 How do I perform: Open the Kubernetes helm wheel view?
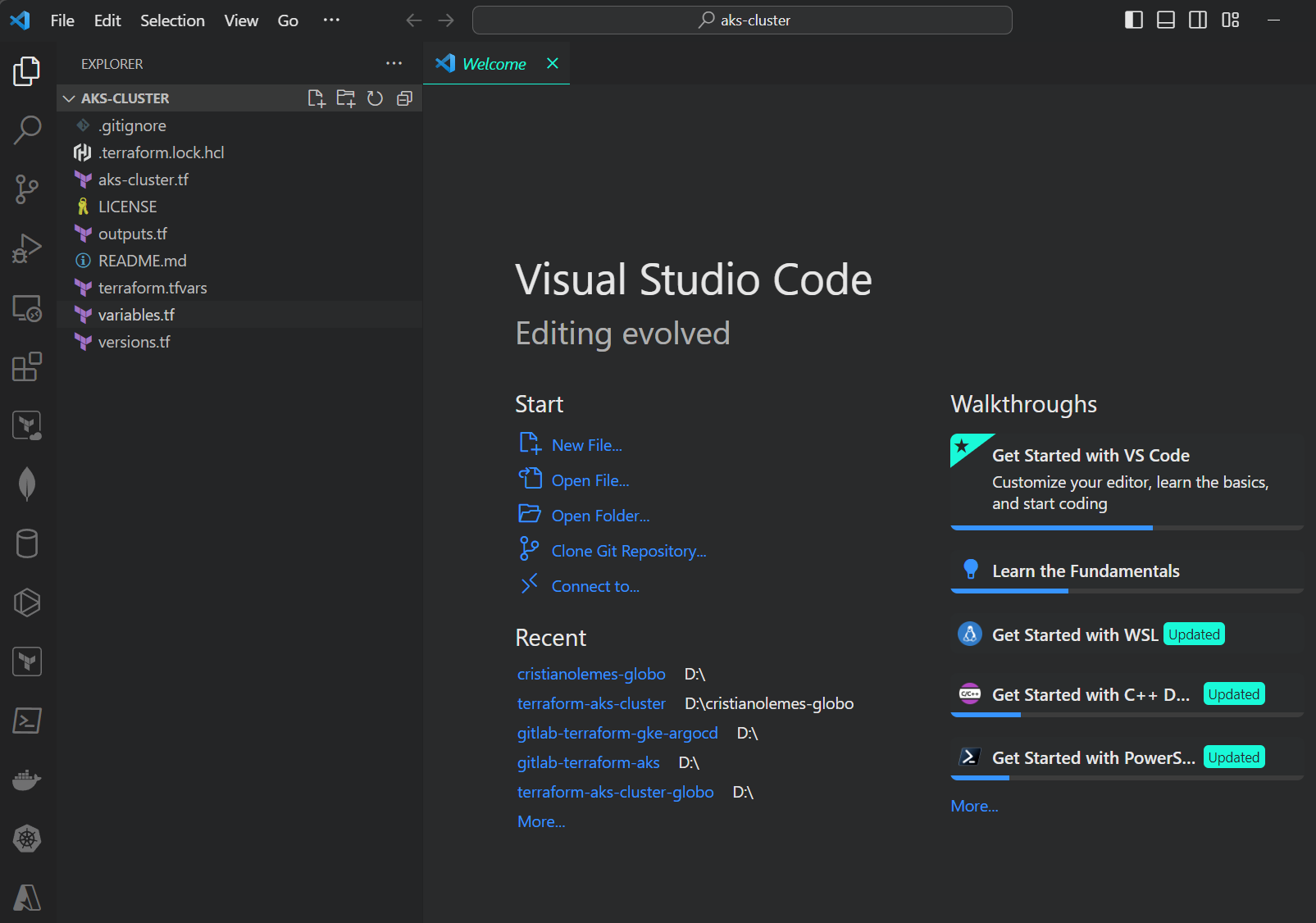(27, 839)
